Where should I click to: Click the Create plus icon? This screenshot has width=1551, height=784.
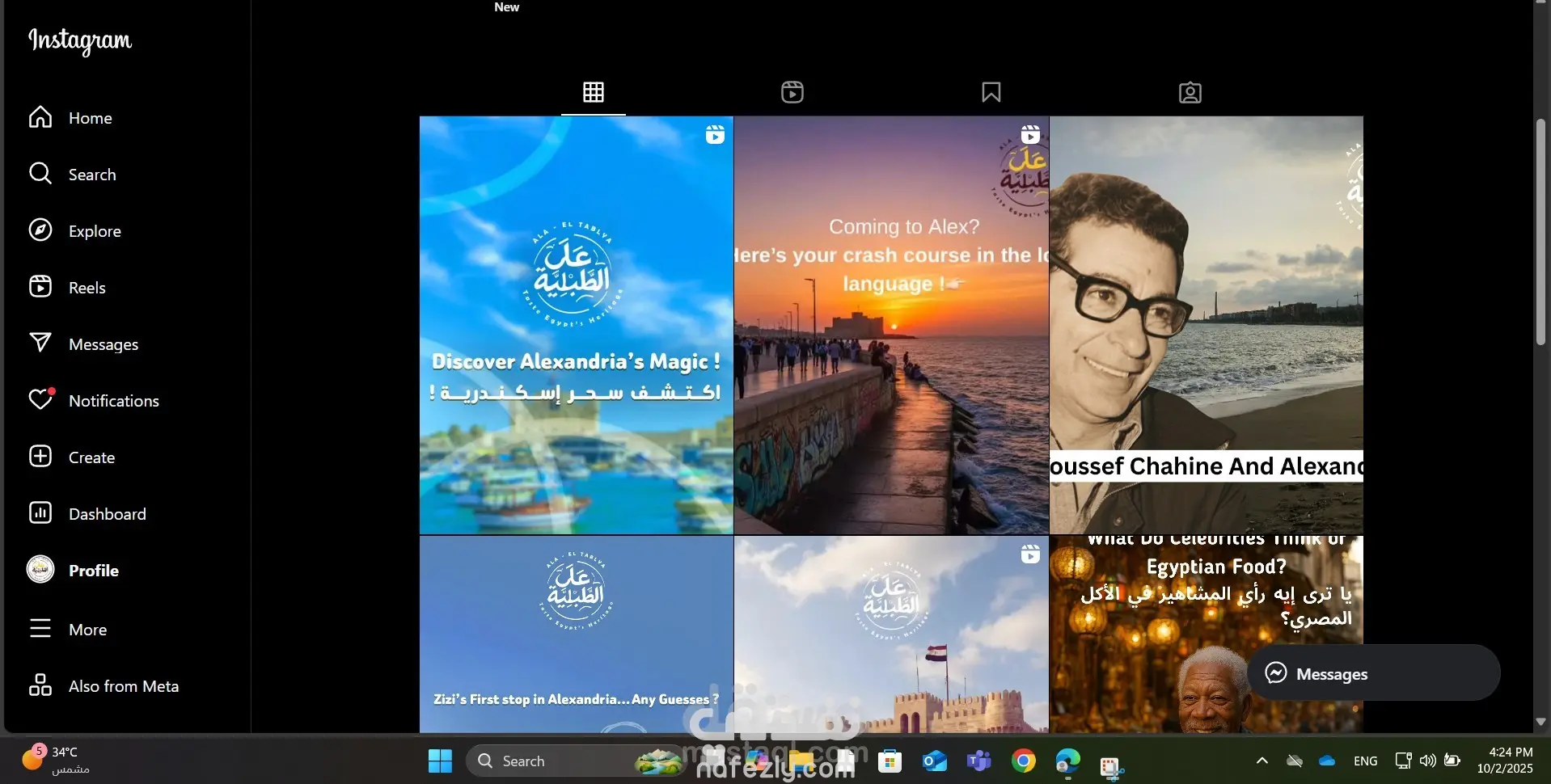tap(40, 457)
